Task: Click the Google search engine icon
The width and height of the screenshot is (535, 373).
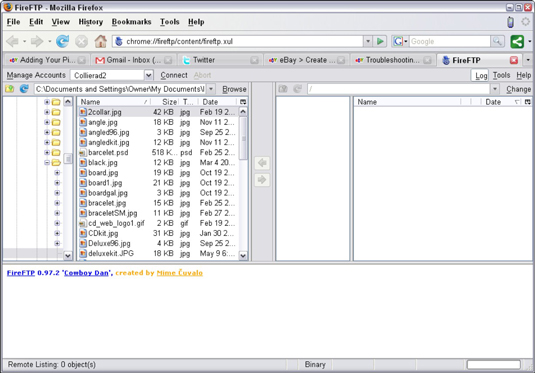Action: click(x=398, y=41)
